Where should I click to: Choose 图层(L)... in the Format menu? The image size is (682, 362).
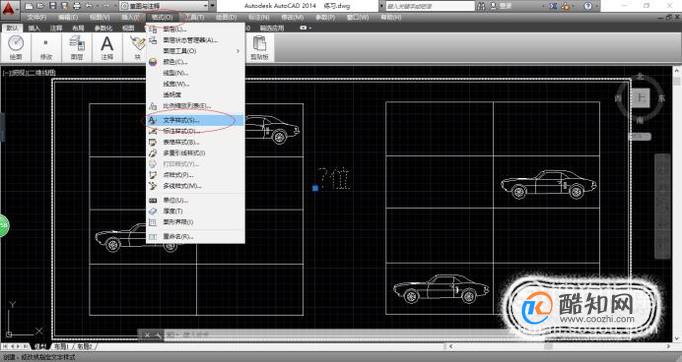(195, 29)
